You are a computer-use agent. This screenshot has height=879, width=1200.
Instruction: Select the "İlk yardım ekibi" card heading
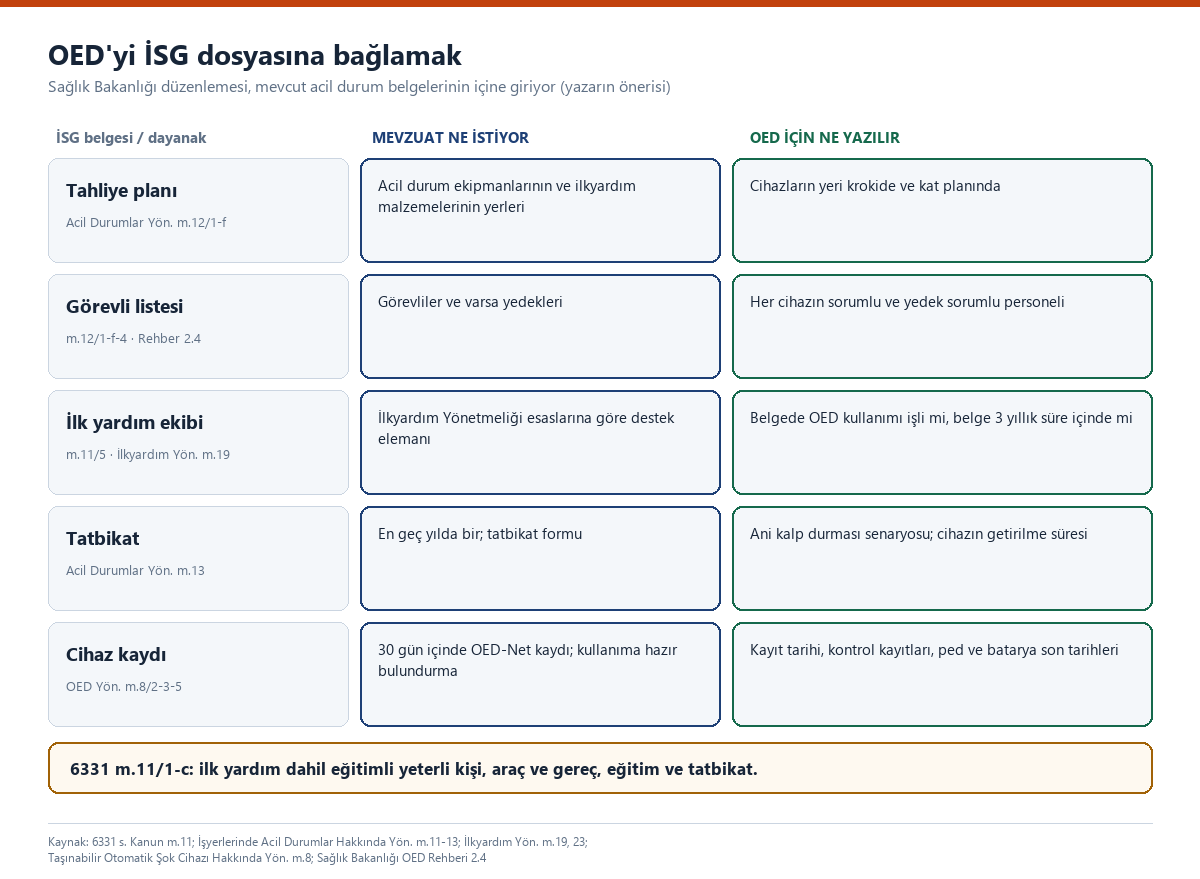[x=134, y=423]
